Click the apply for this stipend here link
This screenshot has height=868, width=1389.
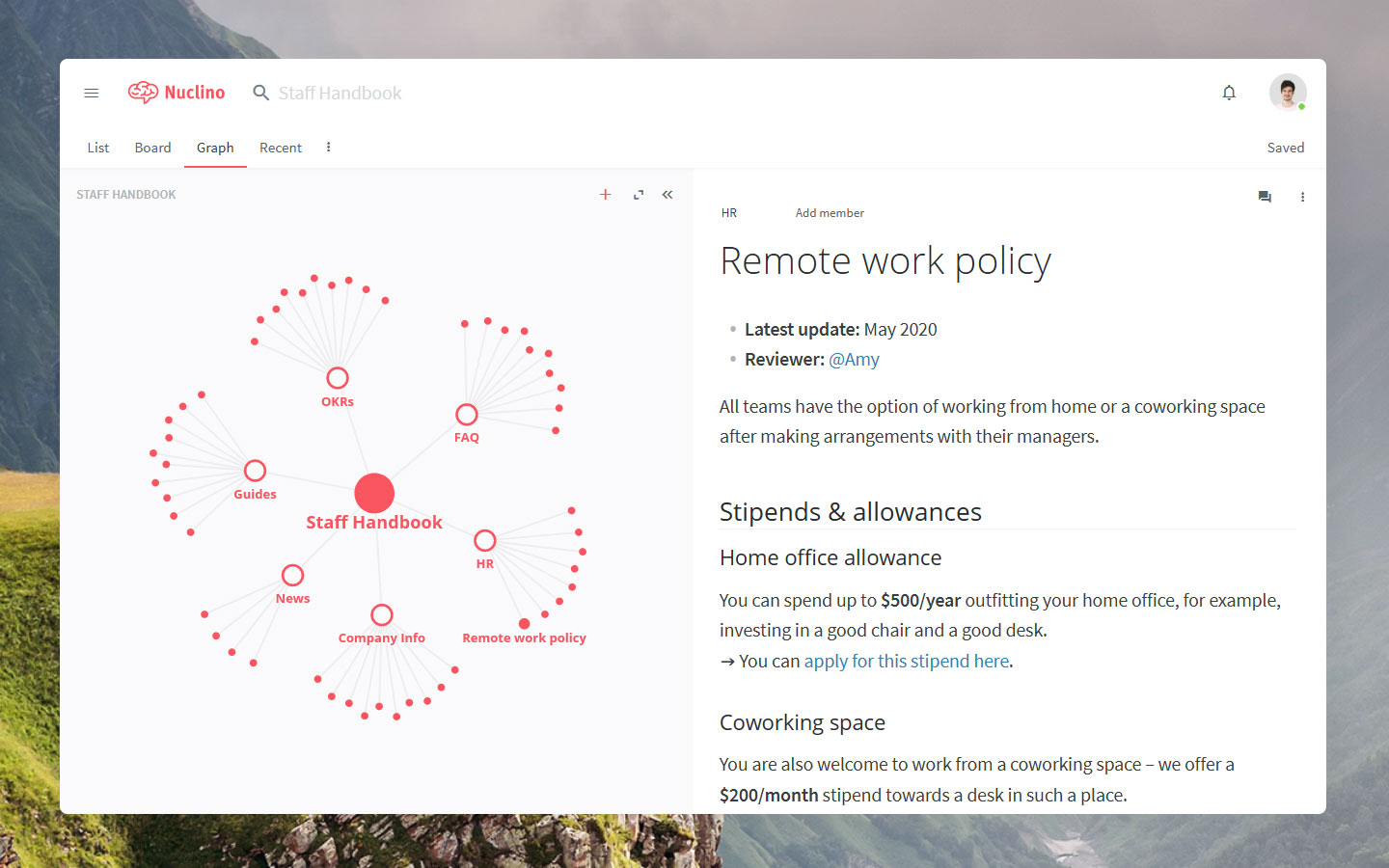[906, 661]
